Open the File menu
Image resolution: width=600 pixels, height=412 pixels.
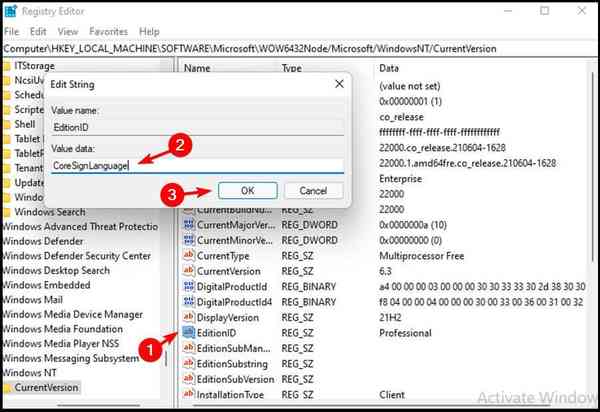pos(11,31)
